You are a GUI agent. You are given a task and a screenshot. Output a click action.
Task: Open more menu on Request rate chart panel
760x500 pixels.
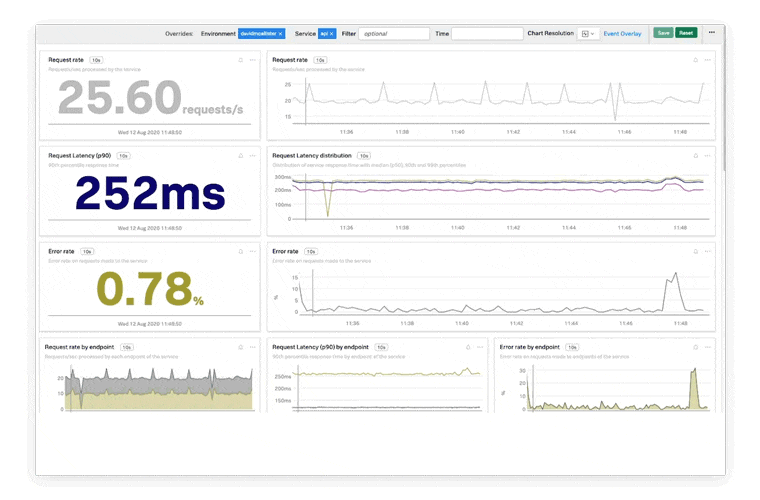pyautogui.click(x=708, y=60)
